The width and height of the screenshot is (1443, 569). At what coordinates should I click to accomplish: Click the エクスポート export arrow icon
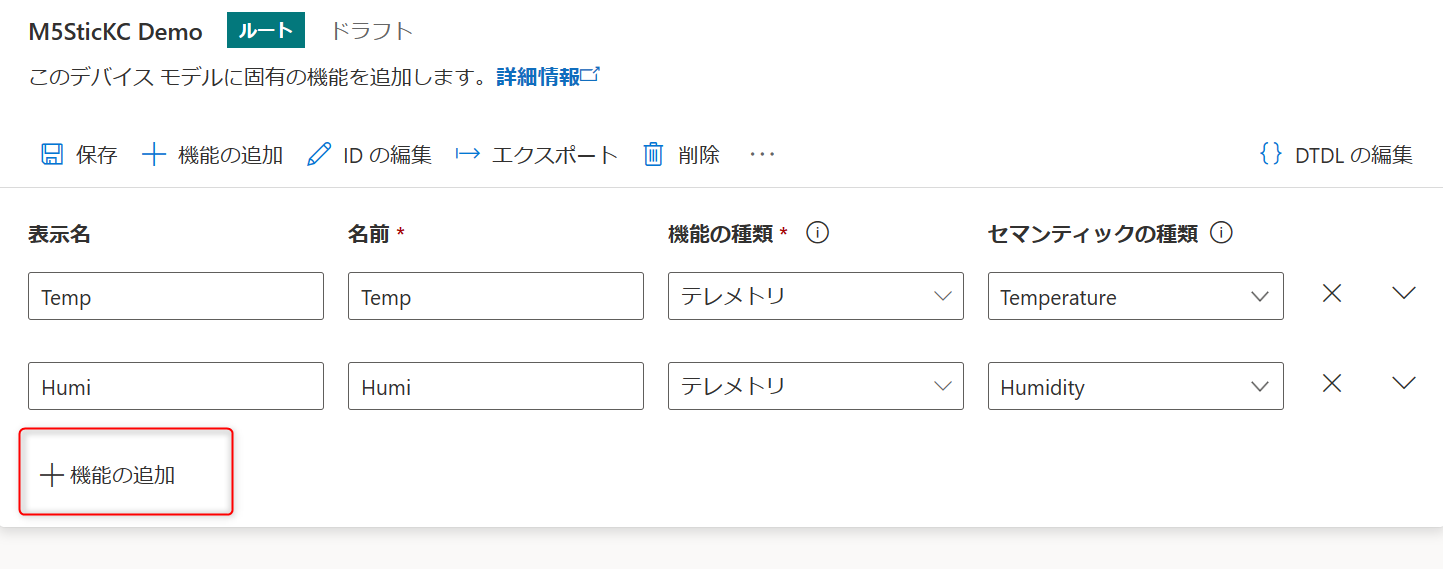[468, 154]
